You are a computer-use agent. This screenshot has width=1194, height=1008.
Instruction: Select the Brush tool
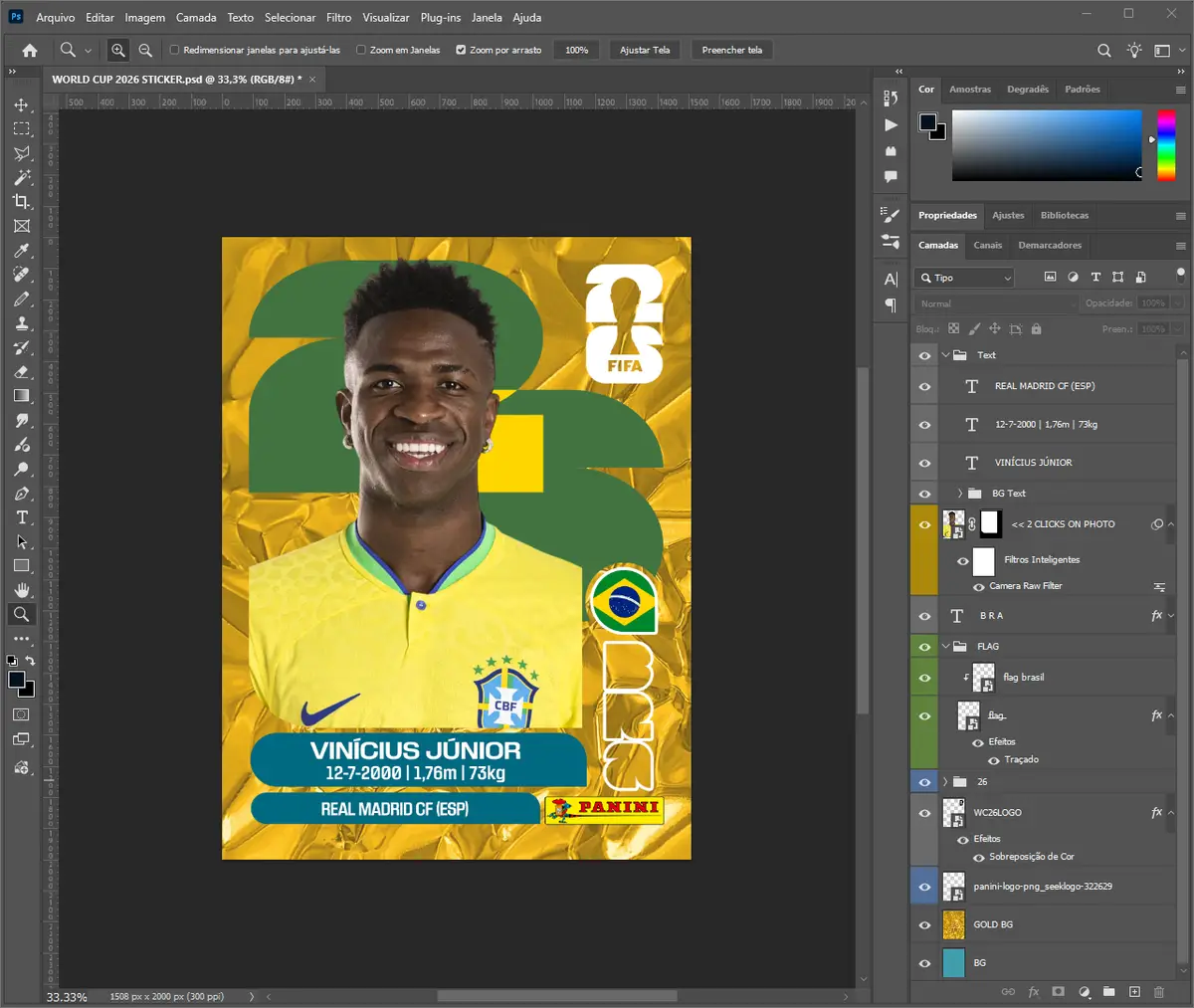(x=21, y=300)
